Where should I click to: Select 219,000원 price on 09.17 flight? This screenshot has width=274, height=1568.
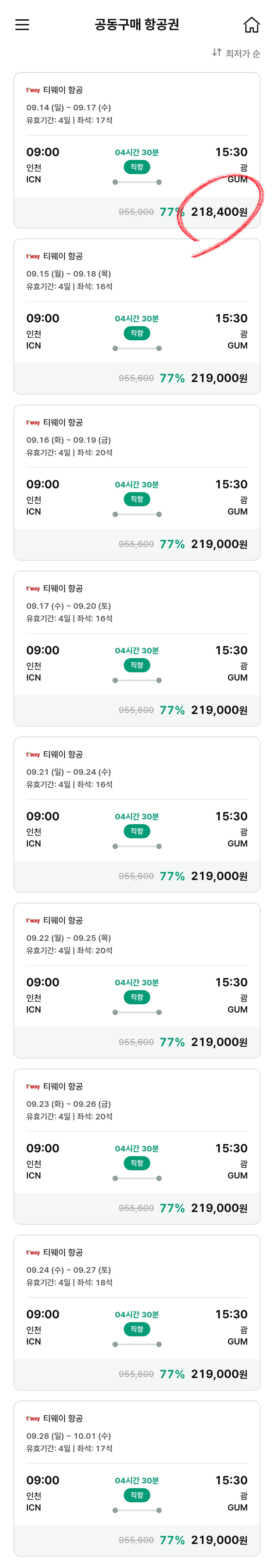(x=219, y=710)
